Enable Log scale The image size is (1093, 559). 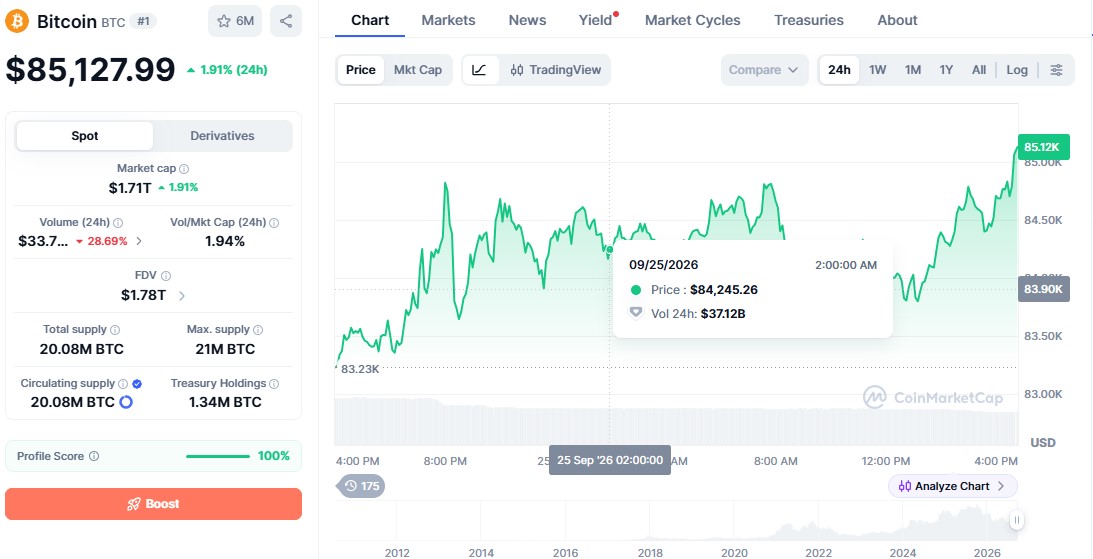click(1017, 70)
